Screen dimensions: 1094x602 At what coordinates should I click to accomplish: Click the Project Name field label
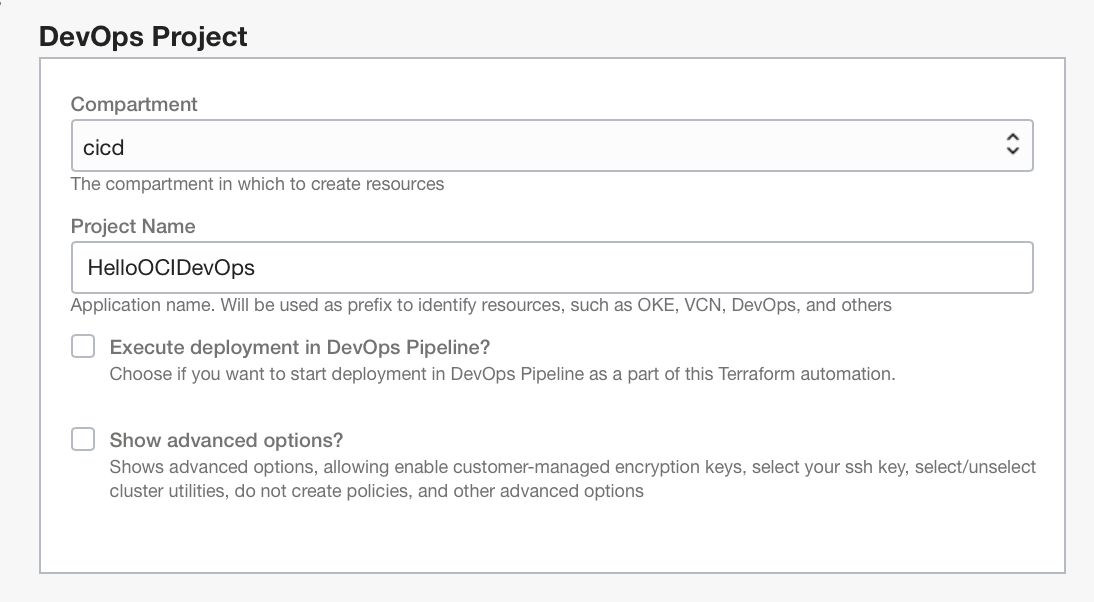pos(133,226)
